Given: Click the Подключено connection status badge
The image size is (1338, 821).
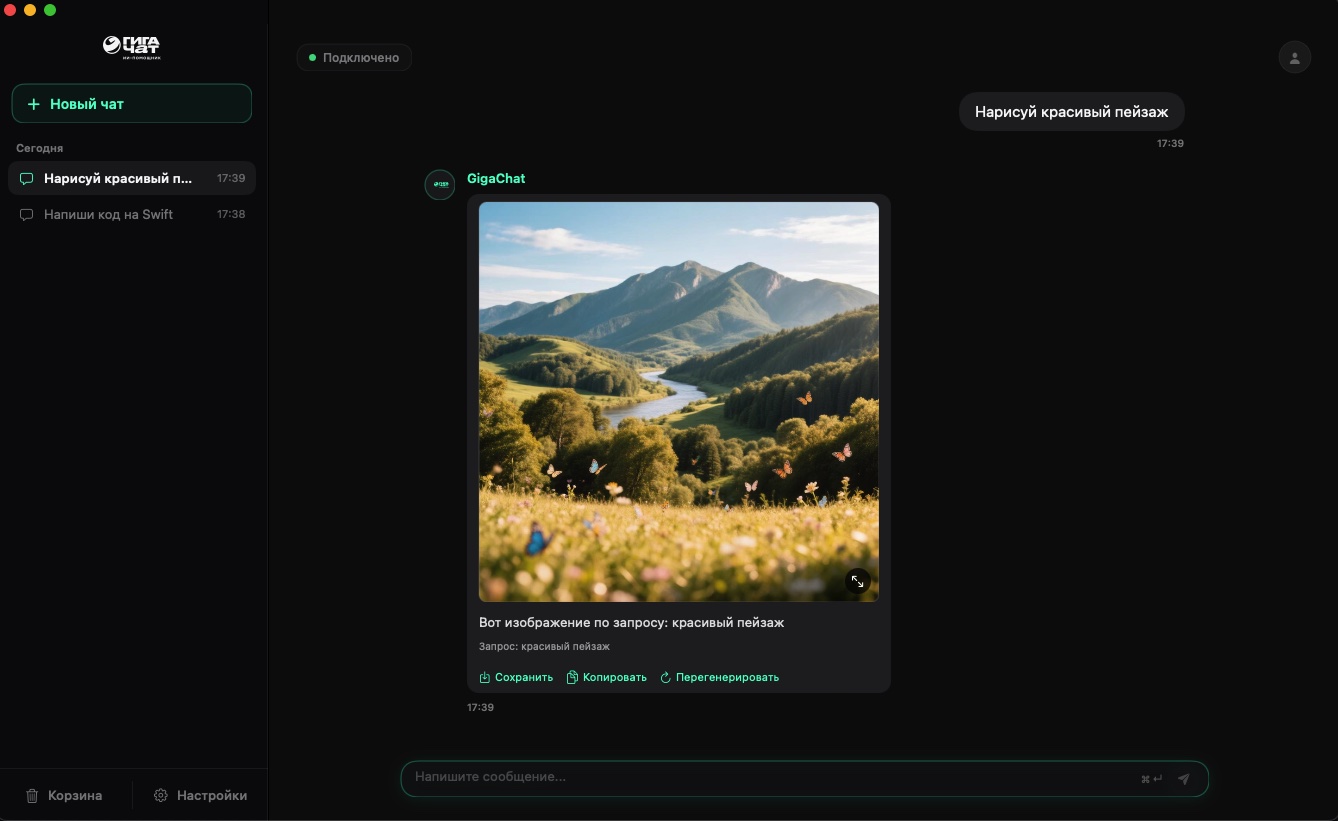Looking at the screenshot, I should [x=354, y=58].
